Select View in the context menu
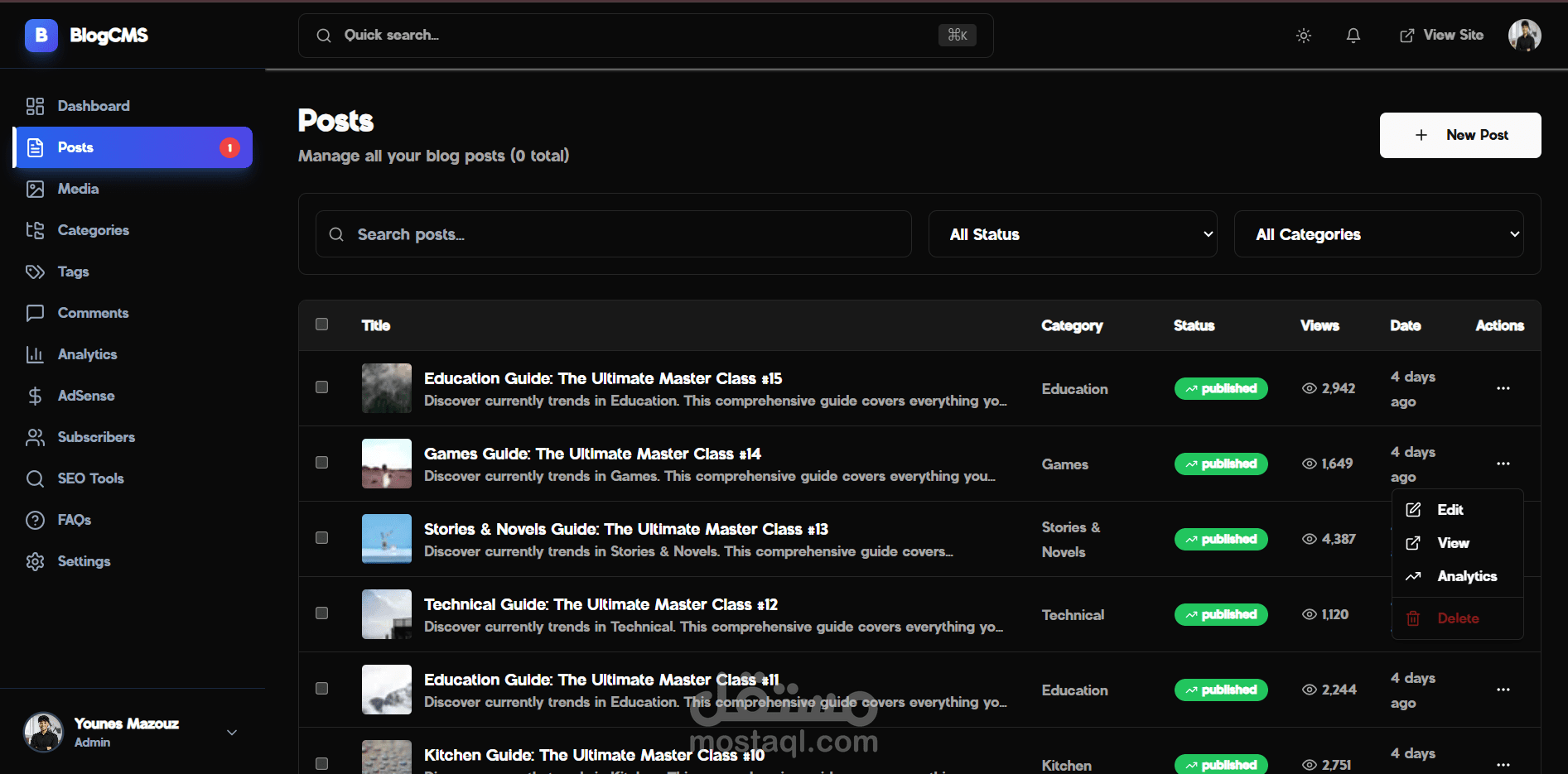This screenshot has height=774, width=1568. [x=1458, y=543]
